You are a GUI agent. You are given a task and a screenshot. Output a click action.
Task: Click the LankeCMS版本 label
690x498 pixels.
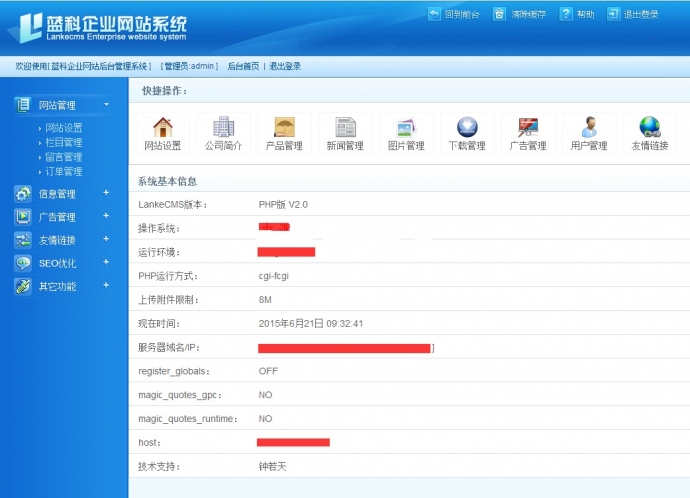[172, 205]
